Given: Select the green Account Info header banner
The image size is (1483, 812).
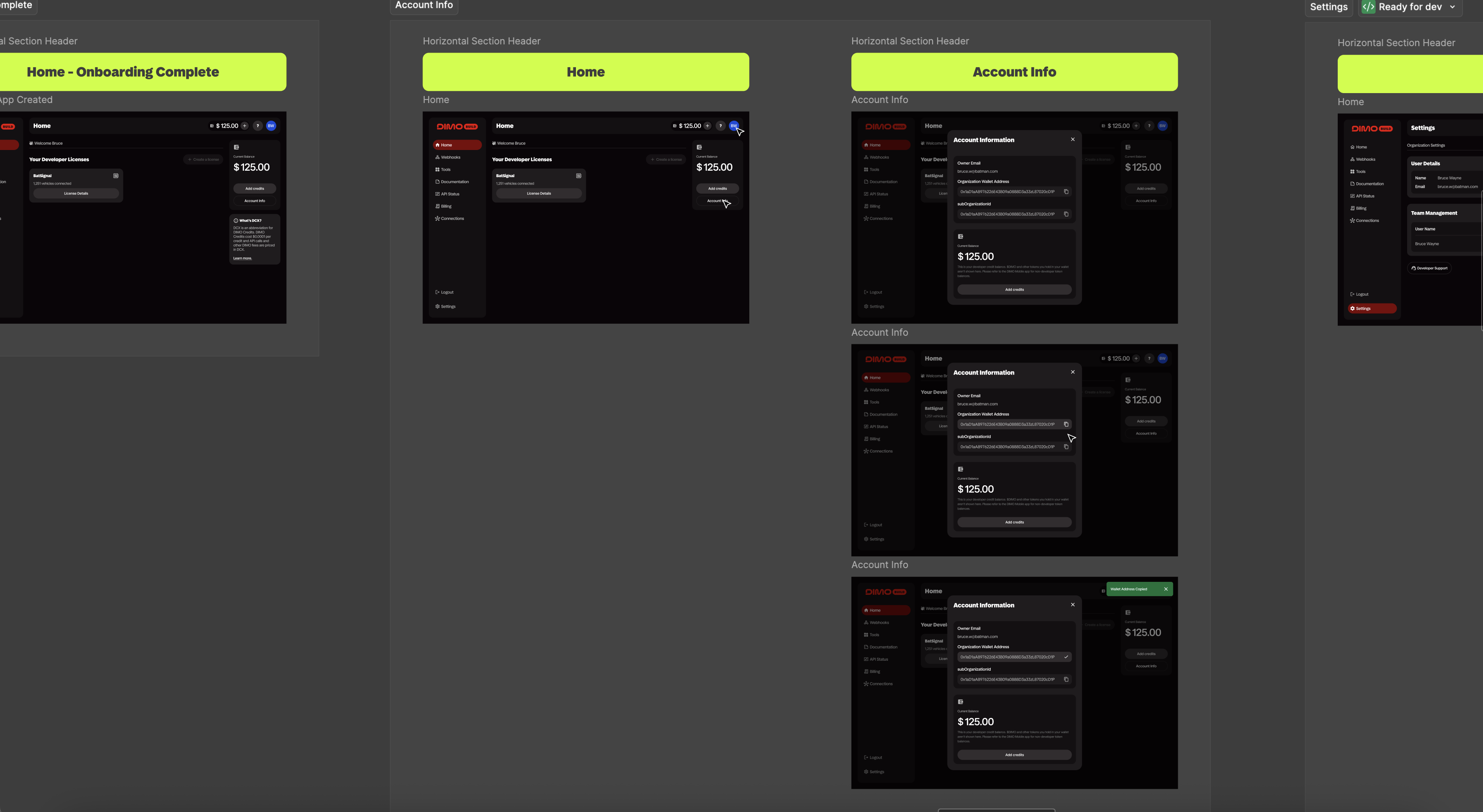Looking at the screenshot, I should (x=1014, y=72).
